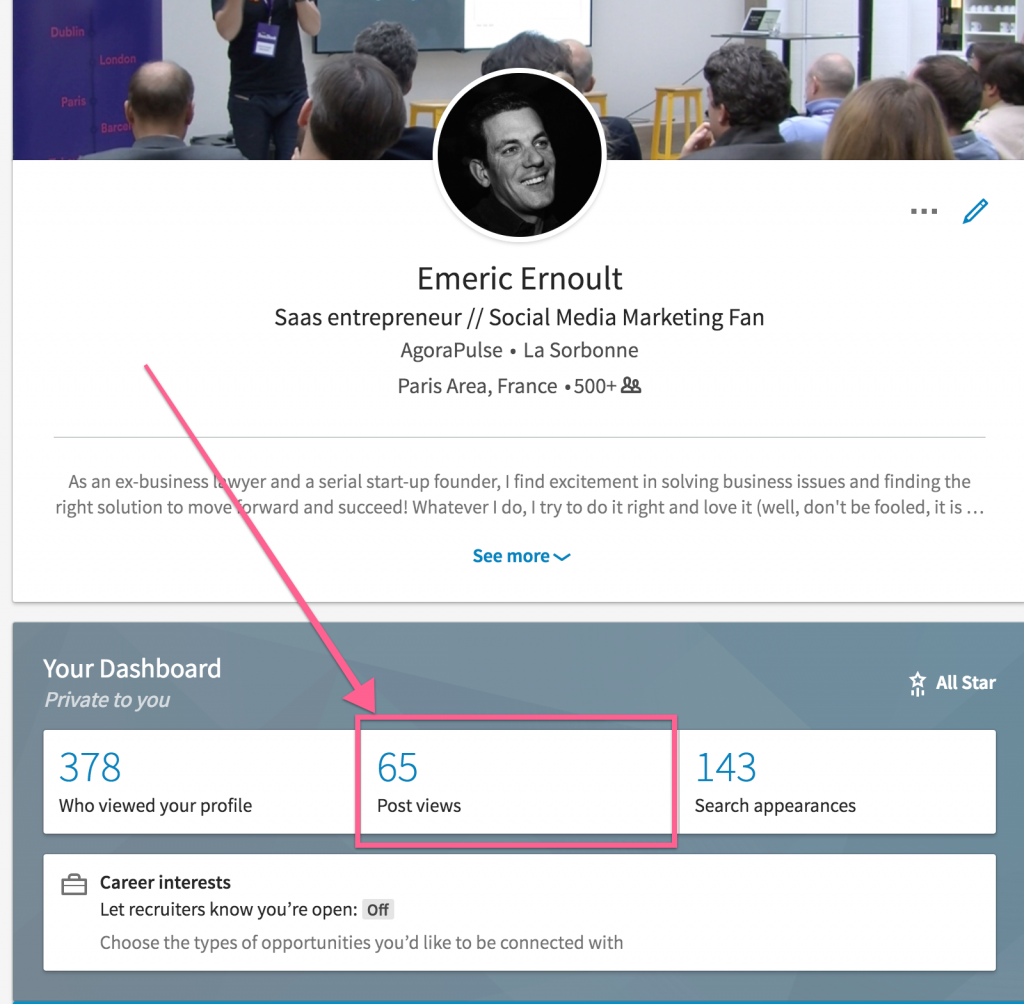Click the pencil edit profile icon
The width and height of the screenshot is (1024, 1004).
(x=975, y=212)
